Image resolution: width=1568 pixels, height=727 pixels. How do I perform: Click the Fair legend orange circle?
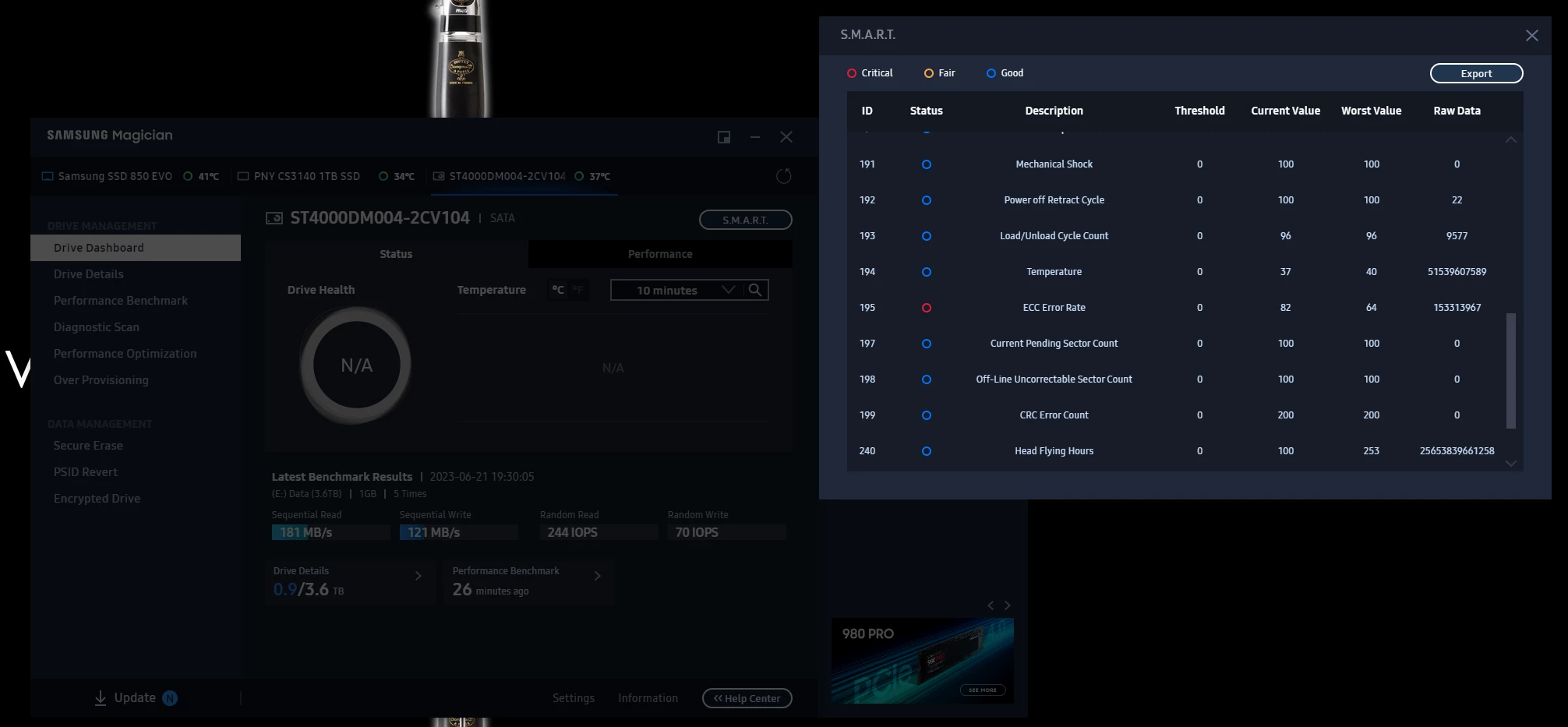point(928,73)
